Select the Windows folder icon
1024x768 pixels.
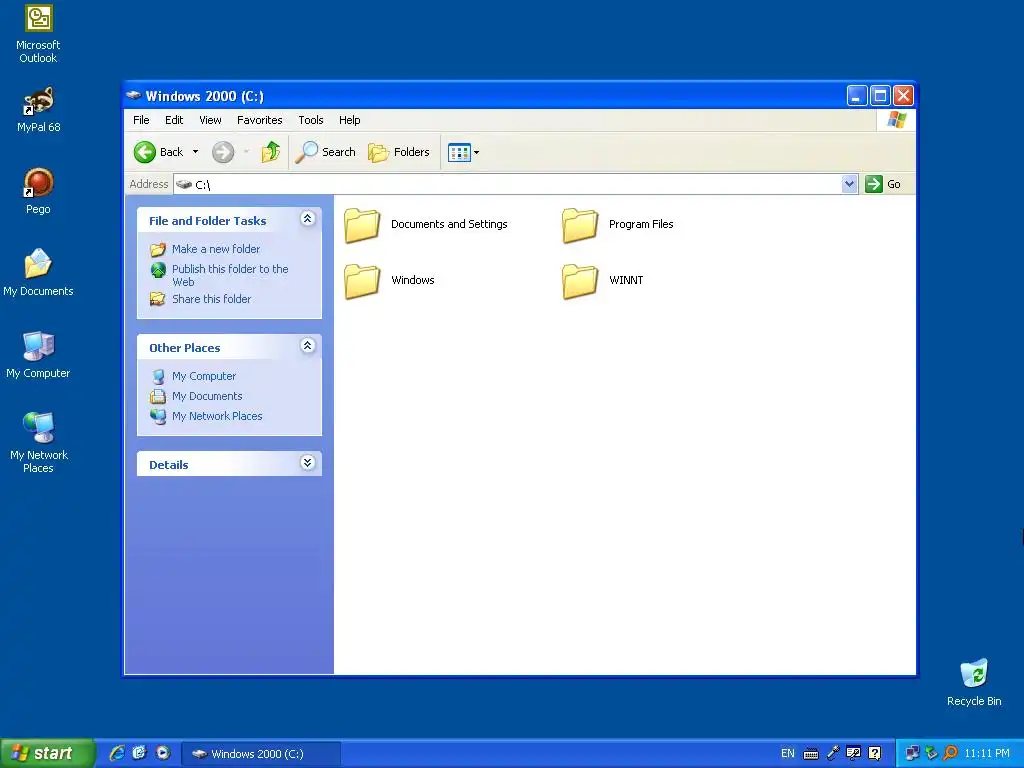(x=362, y=281)
